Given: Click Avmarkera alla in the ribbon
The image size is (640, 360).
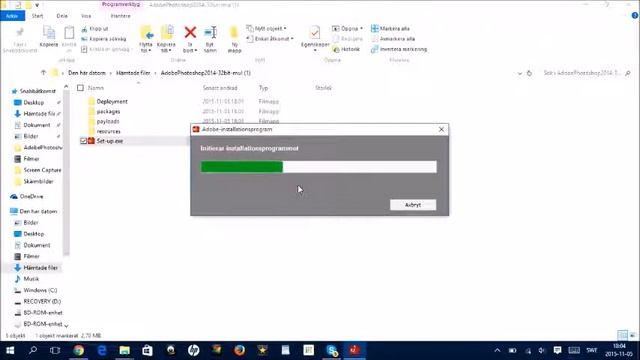Looking at the screenshot, I should coord(393,39).
